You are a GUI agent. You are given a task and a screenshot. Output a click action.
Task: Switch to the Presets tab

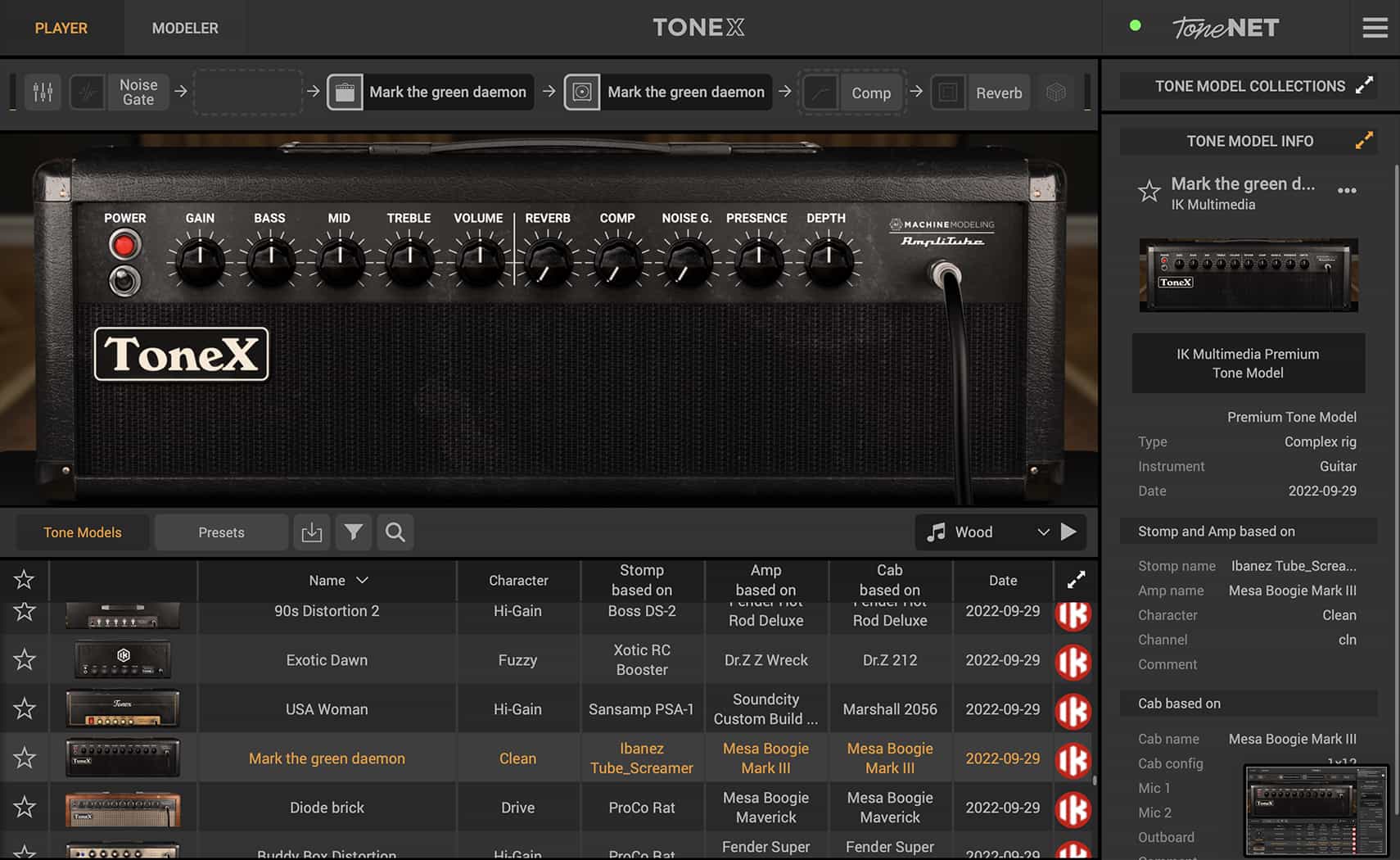click(220, 532)
